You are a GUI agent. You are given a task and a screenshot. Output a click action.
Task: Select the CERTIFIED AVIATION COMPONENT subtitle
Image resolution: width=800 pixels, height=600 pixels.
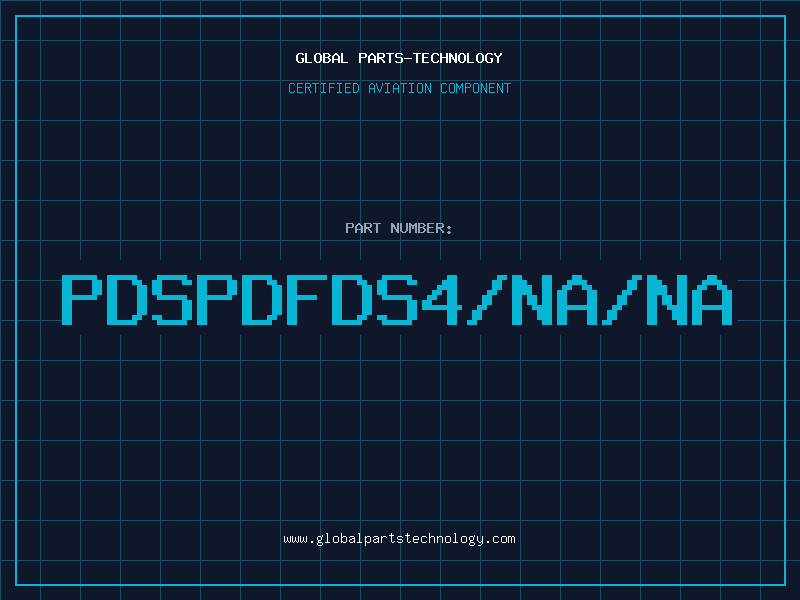399,88
